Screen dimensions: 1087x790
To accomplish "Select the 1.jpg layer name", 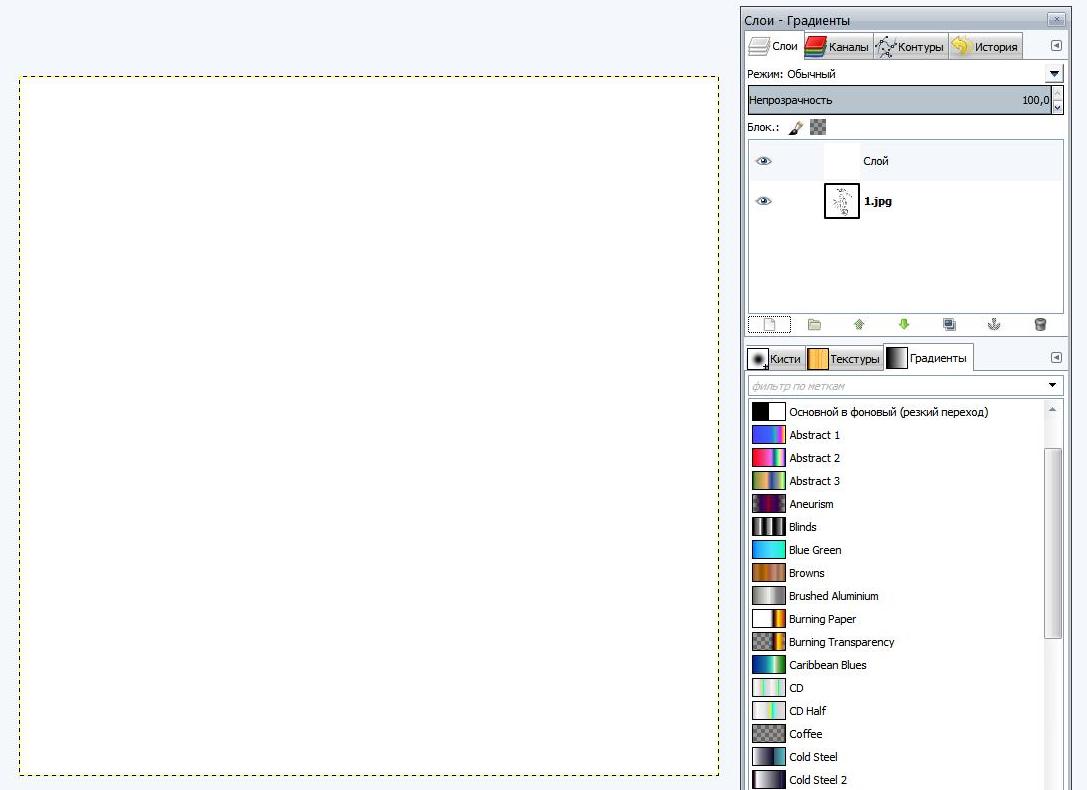I will coord(878,201).
